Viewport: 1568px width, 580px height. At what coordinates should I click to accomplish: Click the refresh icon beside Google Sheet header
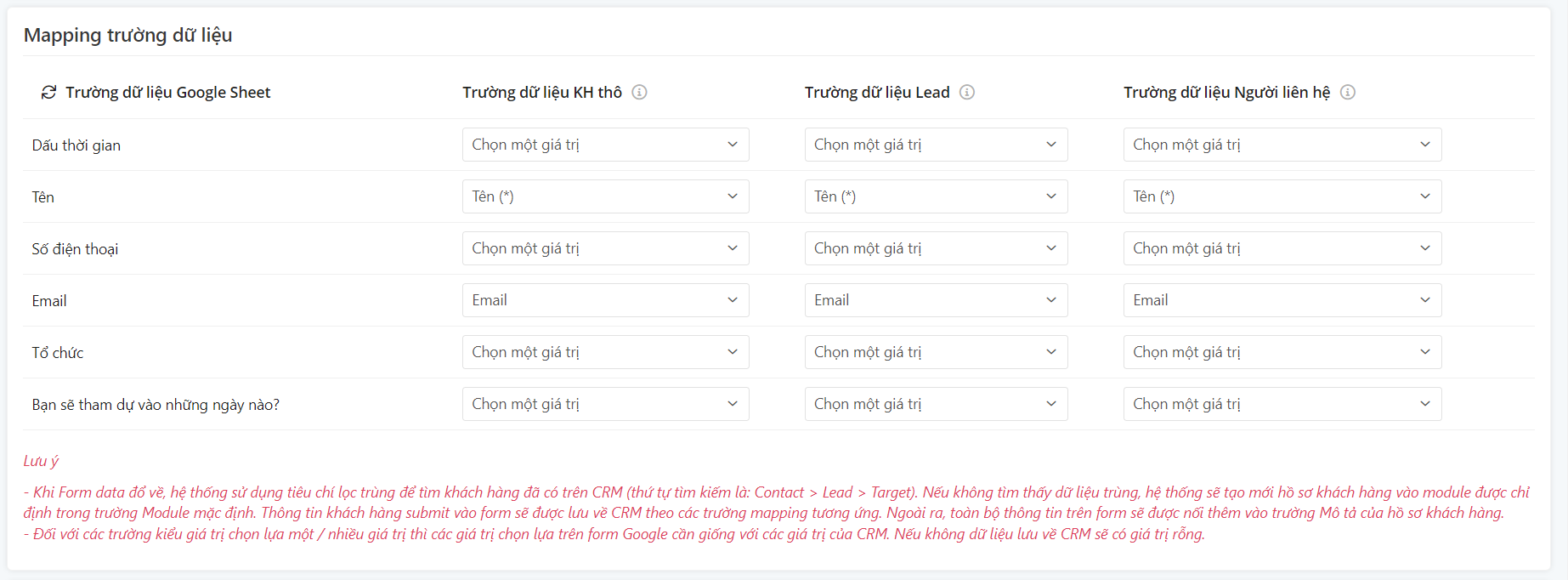[49, 92]
